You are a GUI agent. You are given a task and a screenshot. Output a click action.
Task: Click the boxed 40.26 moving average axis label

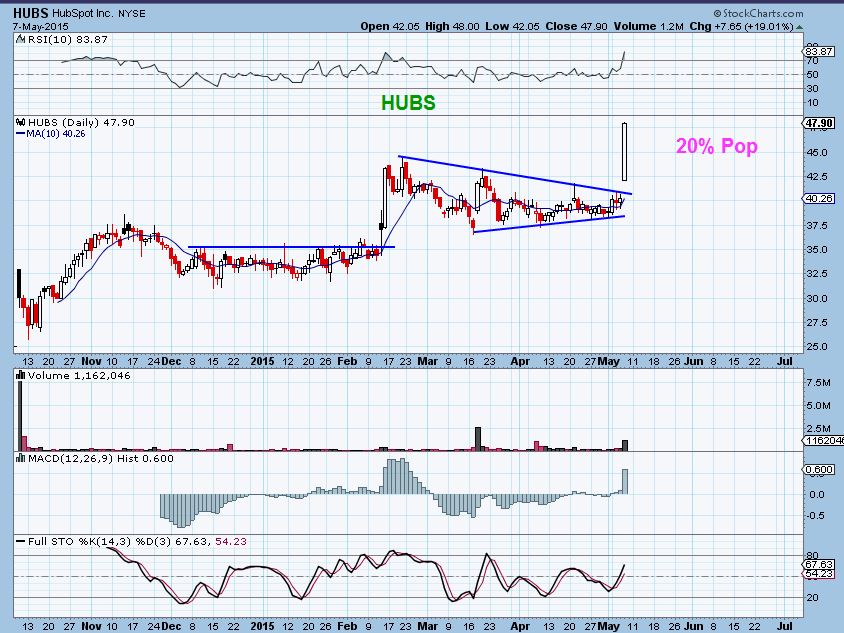[x=819, y=199]
